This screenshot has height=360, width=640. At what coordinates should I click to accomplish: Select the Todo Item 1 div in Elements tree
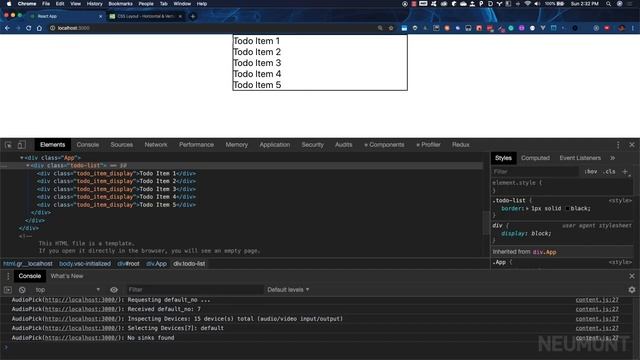tap(116, 173)
